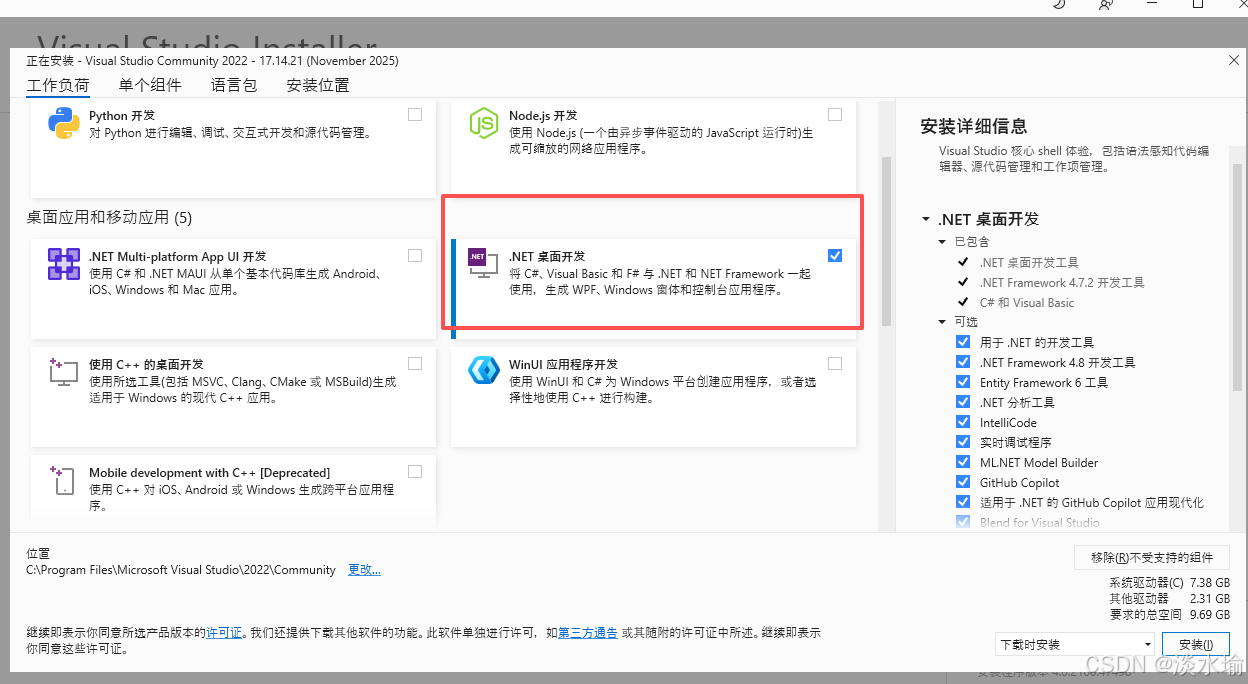This screenshot has height=684, width=1248.
Task: Uncheck ML.NET Model Builder component
Action: pos(963,462)
